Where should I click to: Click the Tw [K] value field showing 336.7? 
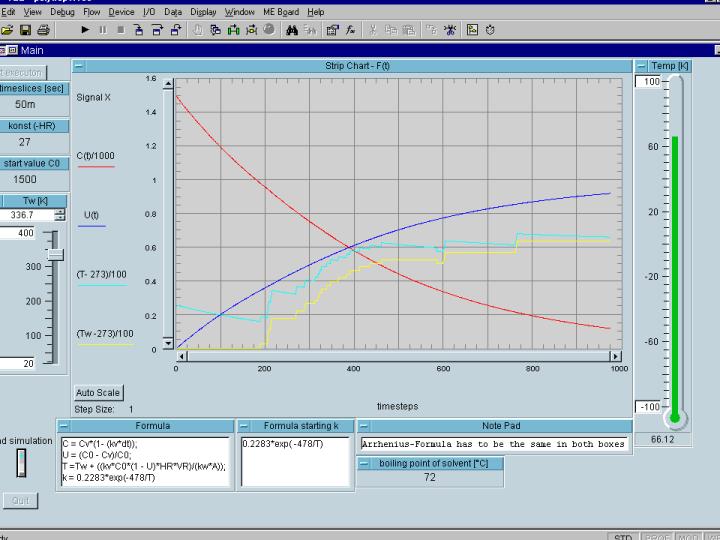pos(26,214)
